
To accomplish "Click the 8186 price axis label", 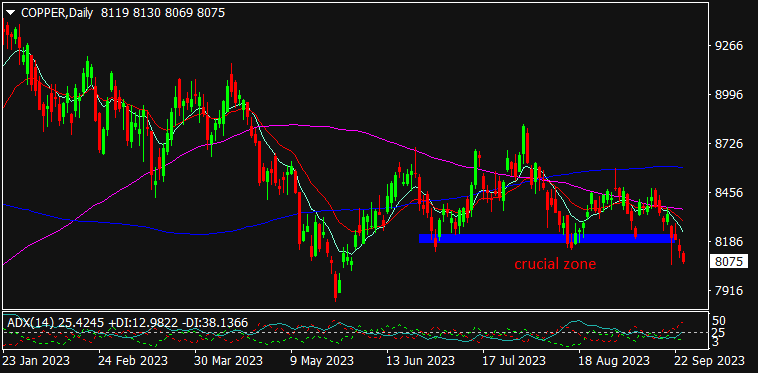I will [729, 241].
